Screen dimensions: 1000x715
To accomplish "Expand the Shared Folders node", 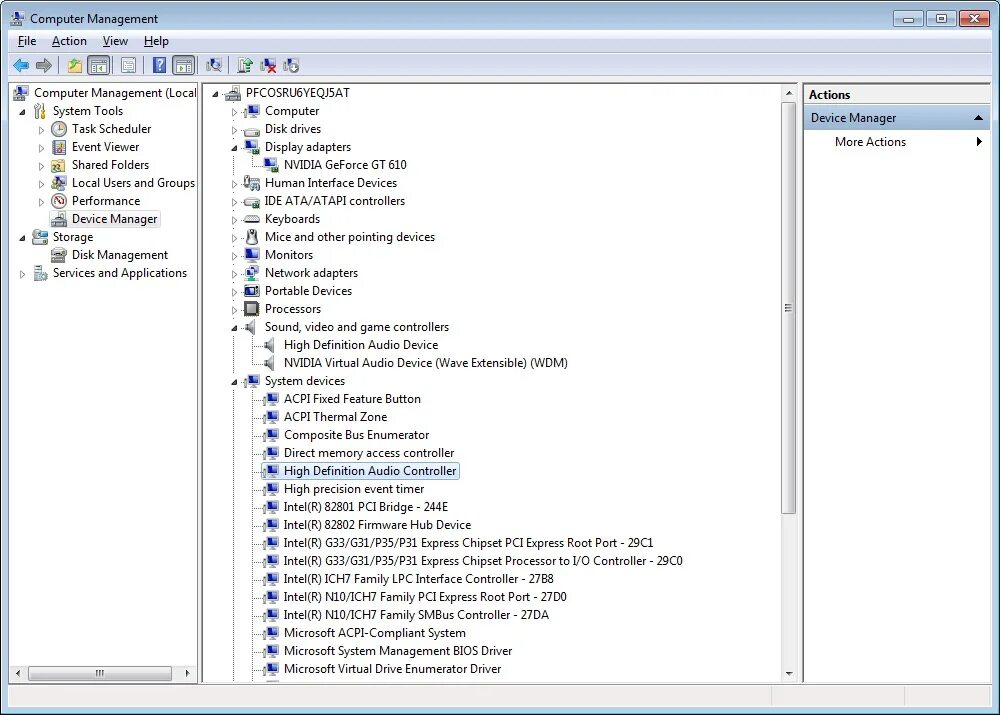I will (41, 166).
